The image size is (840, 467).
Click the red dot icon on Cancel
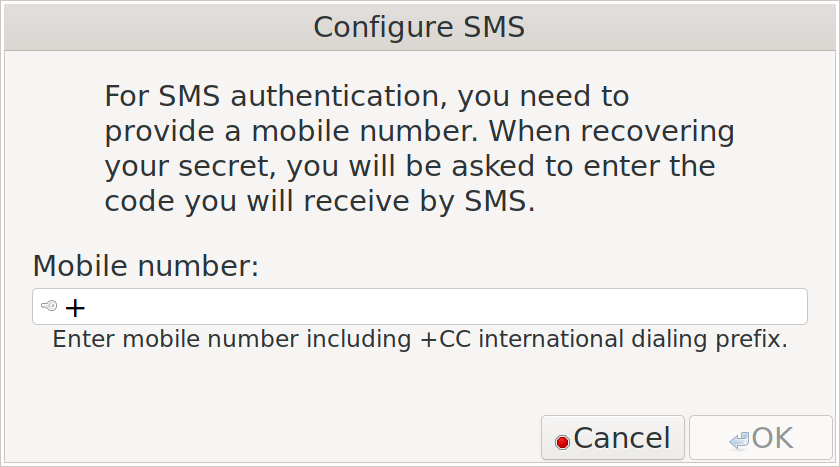(x=562, y=440)
